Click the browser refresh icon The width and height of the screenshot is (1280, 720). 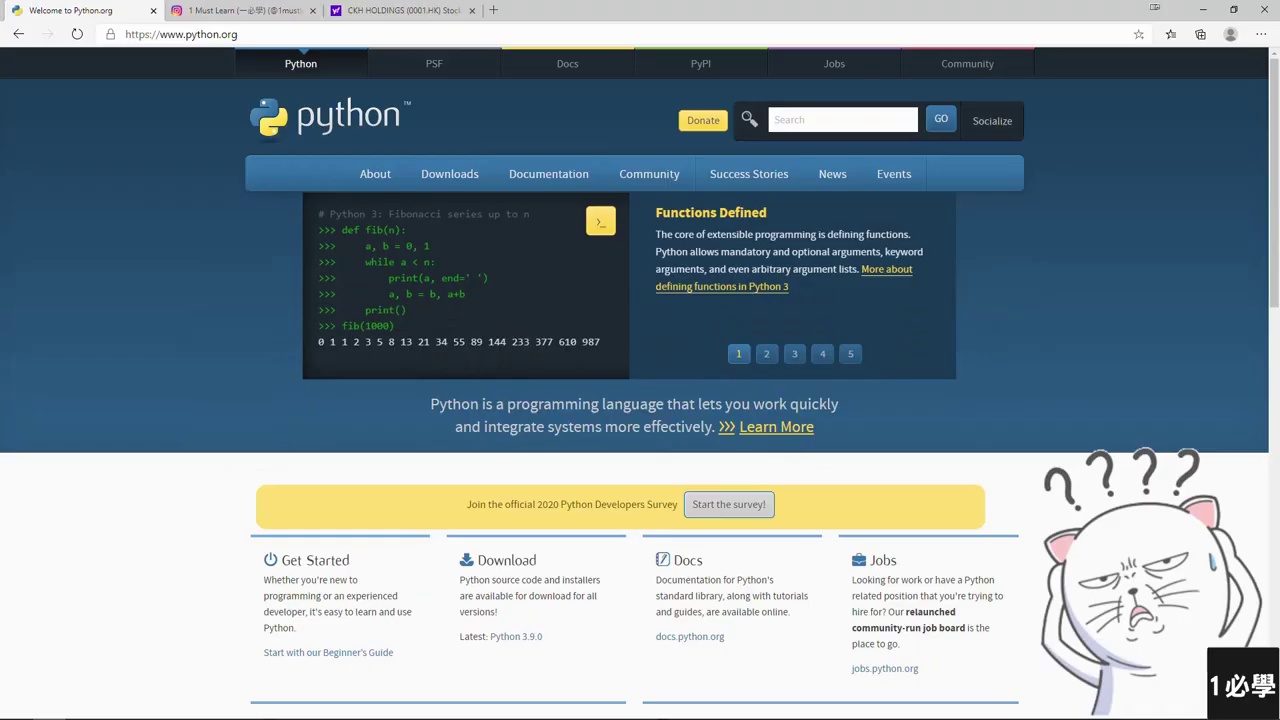pyautogui.click(x=77, y=34)
